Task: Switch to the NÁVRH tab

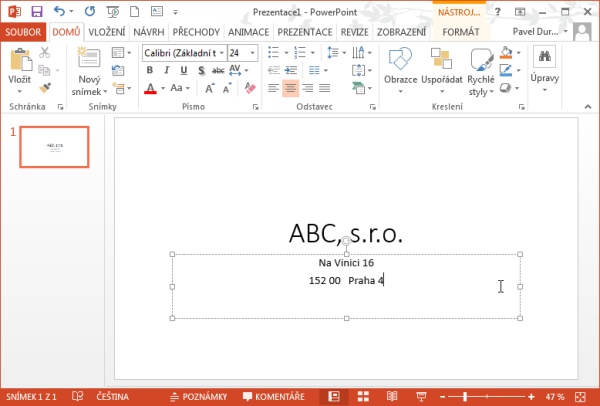Action: pyautogui.click(x=149, y=32)
